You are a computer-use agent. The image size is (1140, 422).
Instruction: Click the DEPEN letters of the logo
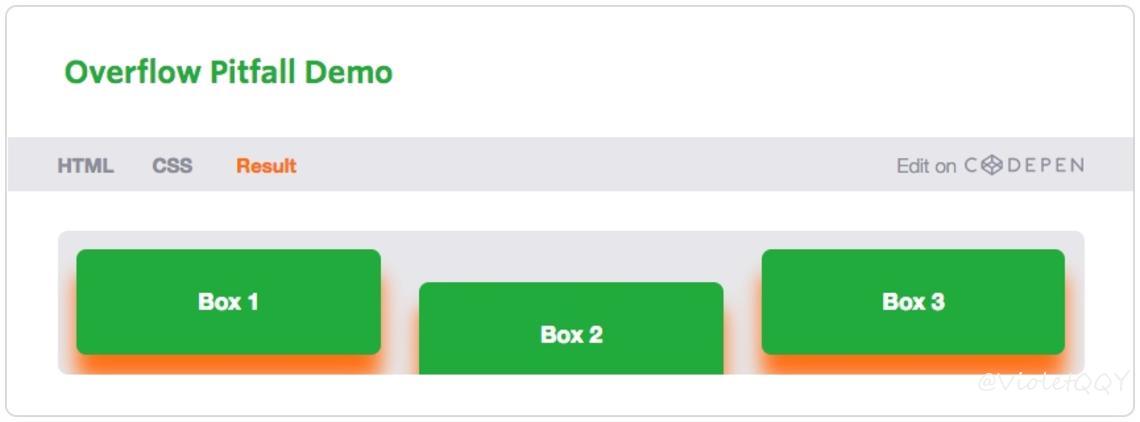(1045, 166)
